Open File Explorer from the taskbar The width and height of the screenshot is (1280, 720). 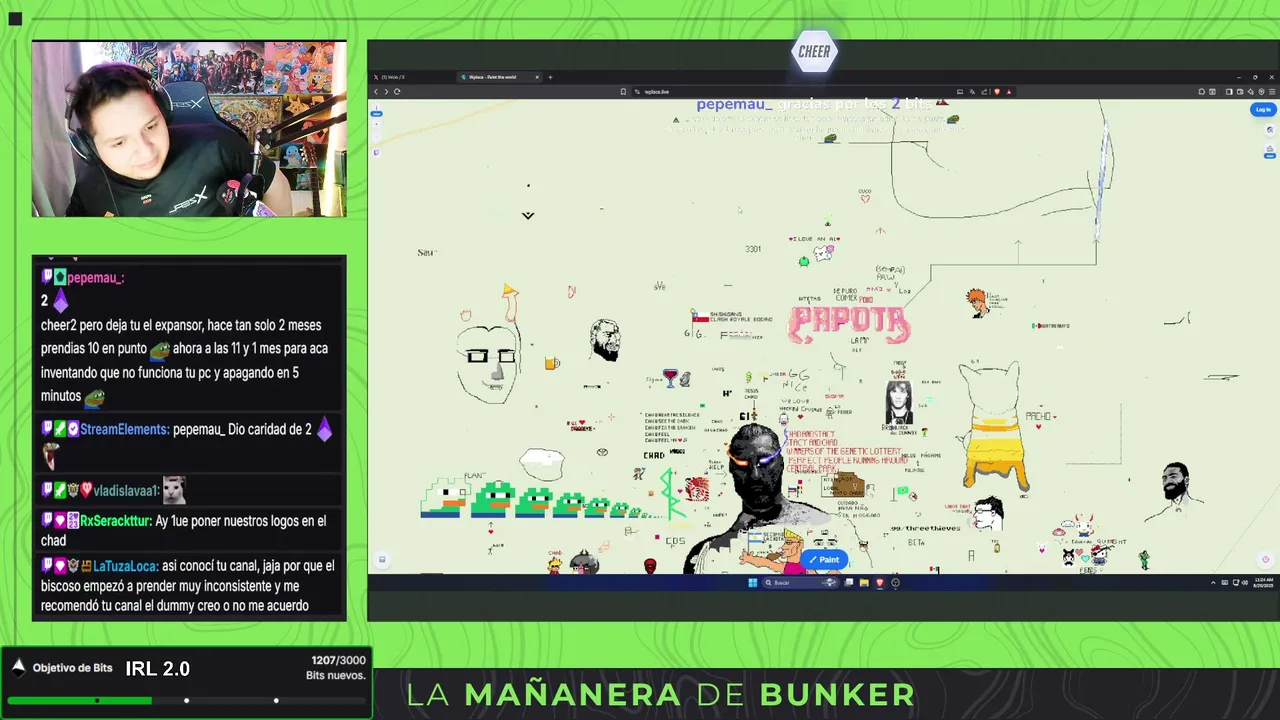(864, 583)
